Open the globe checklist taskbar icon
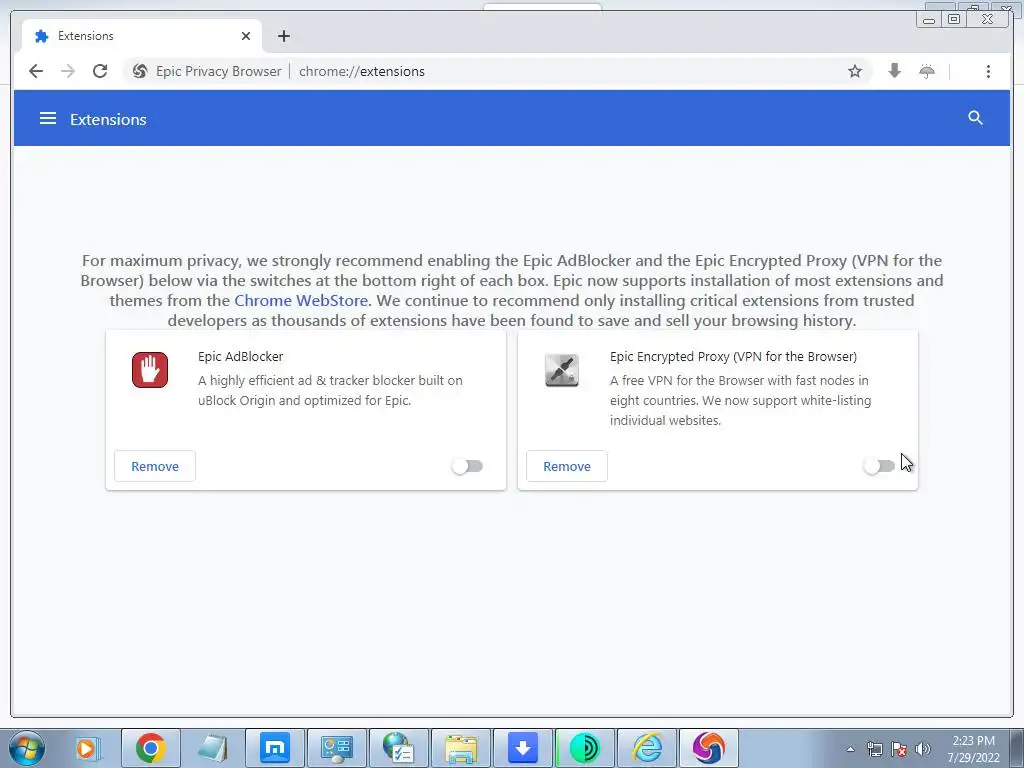This screenshot has height=768, width=1024. [x=399, y=748]
